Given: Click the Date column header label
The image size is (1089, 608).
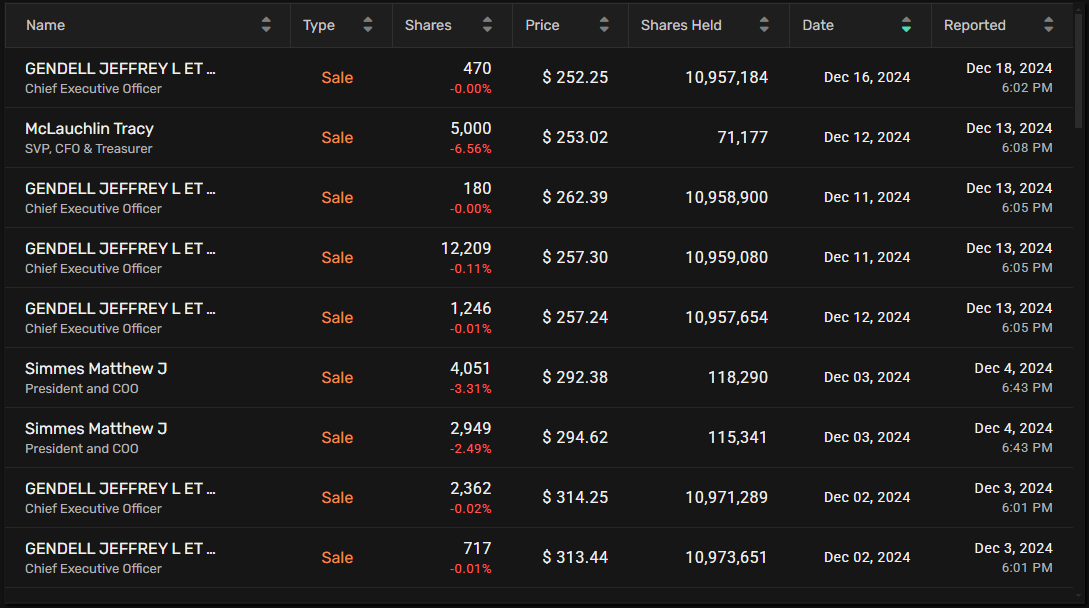Looking at the screenshot, I should pos(818,25).
